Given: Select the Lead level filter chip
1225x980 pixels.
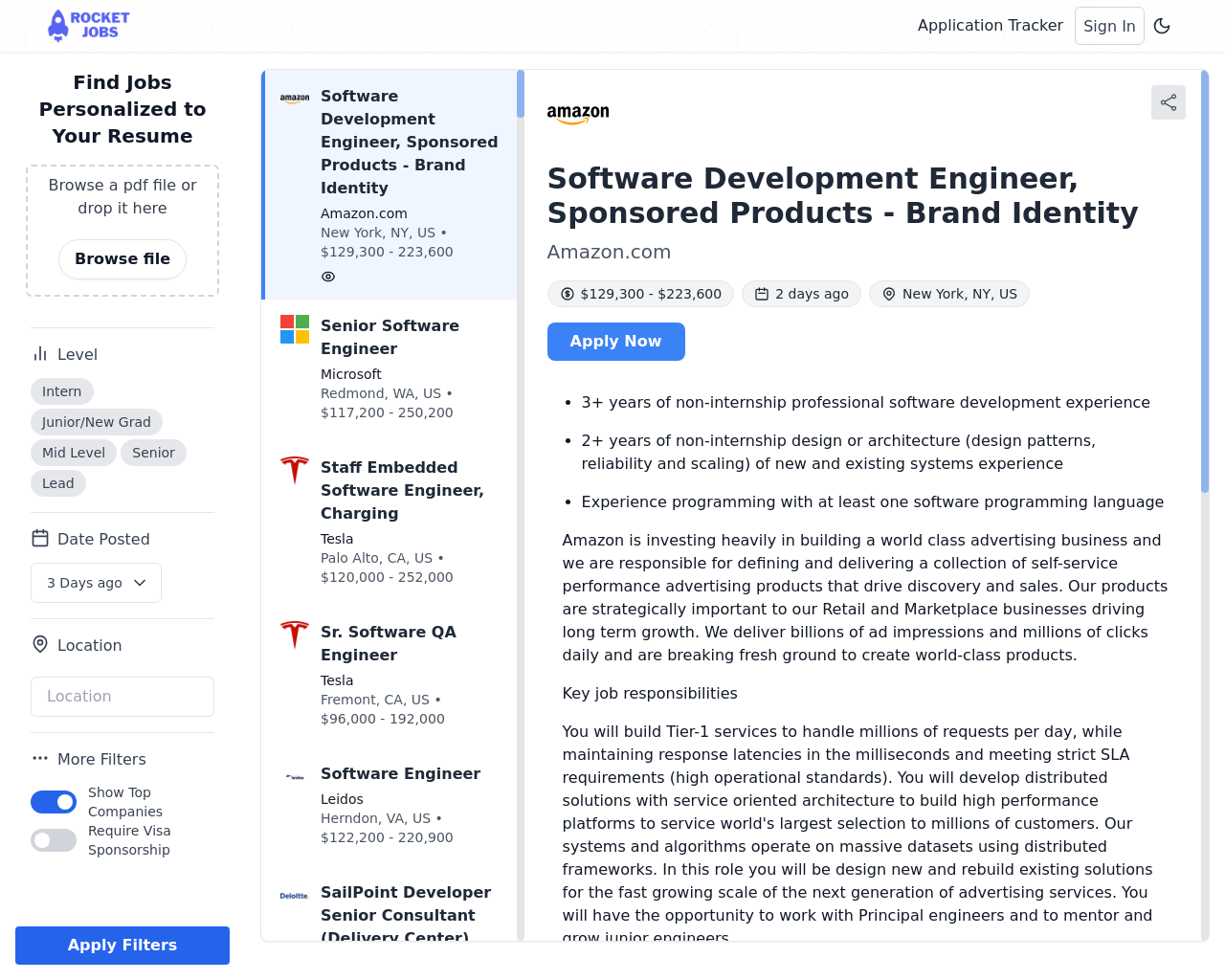Looking at the screenshot, I should click(x=58, y=483).
